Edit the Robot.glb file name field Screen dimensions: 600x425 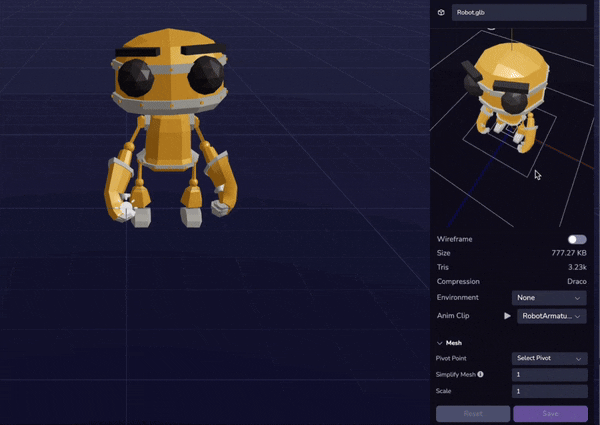519,13
